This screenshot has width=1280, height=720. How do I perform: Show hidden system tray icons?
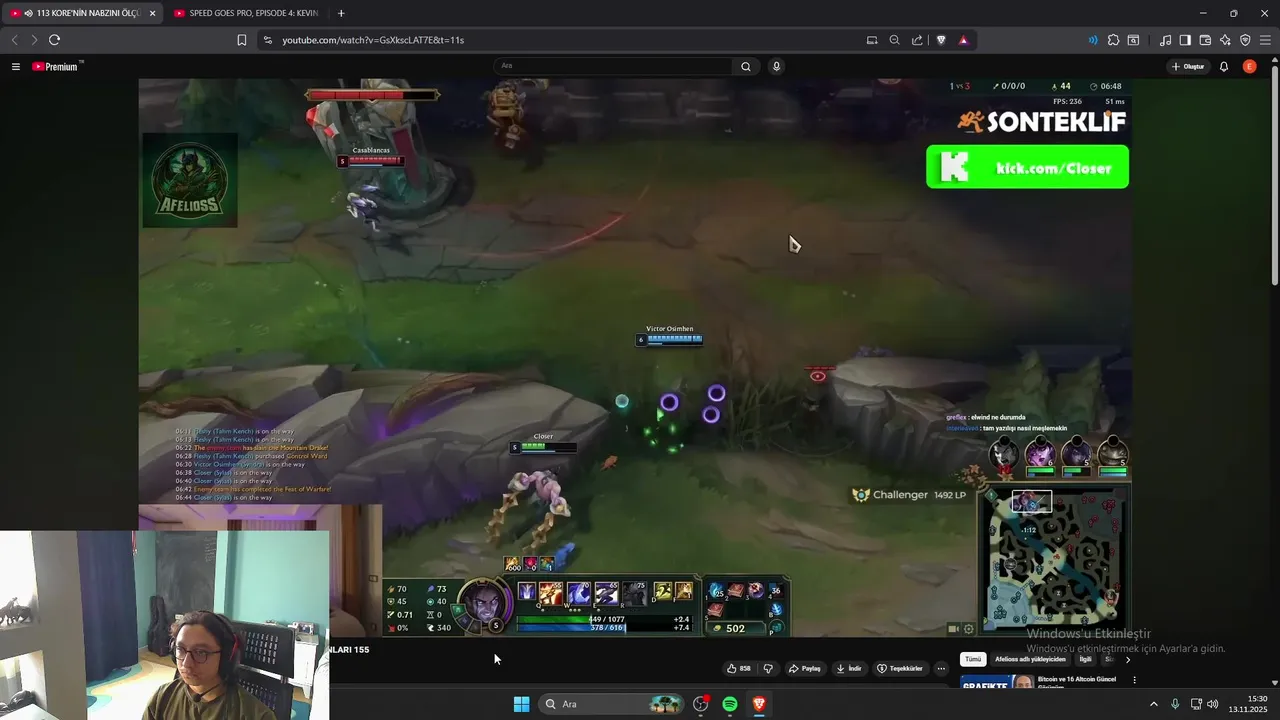tap(1153, 704)
